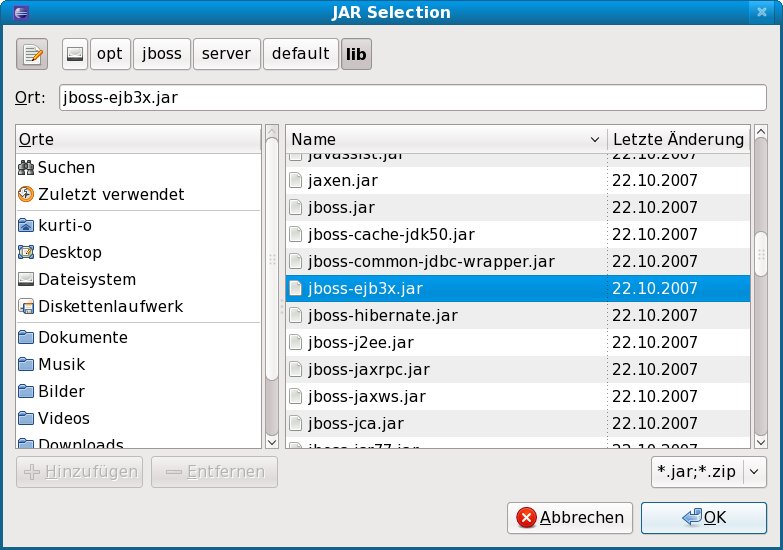Select the Desktop entry
Image resolution: width=783 pixels, height=550 pixels.
click(x=138, y=252)
